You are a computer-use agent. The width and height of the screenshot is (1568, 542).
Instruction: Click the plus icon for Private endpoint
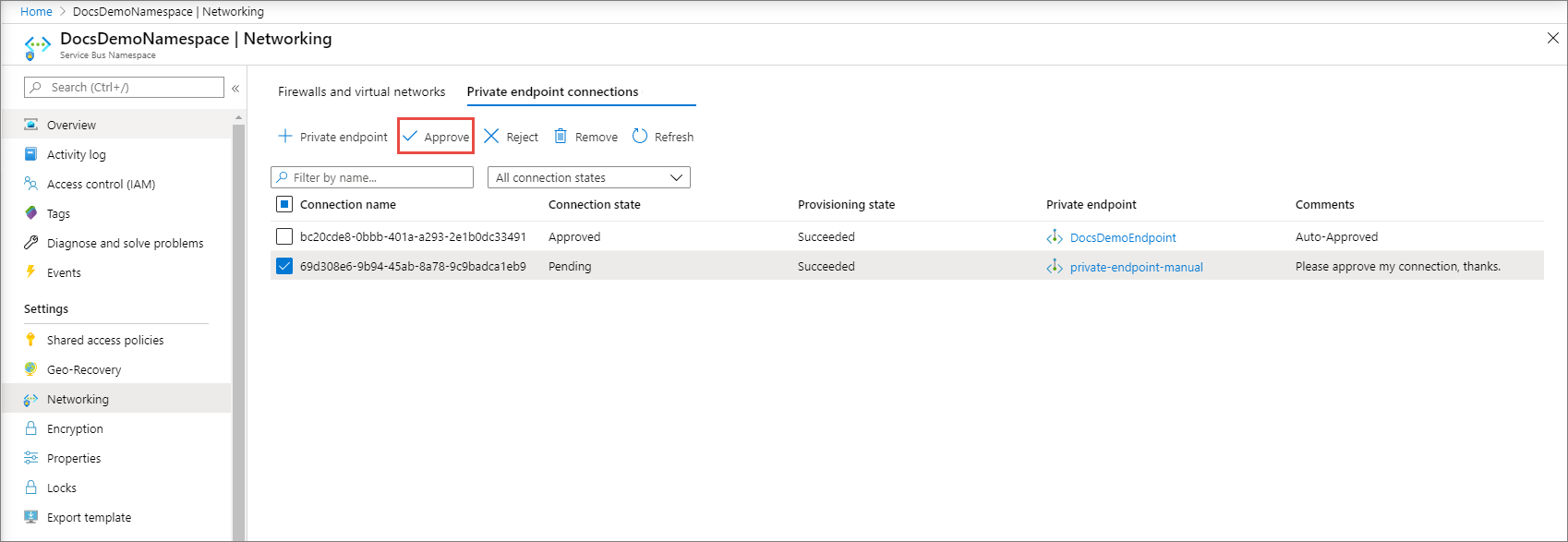click(x=285, y=137)
